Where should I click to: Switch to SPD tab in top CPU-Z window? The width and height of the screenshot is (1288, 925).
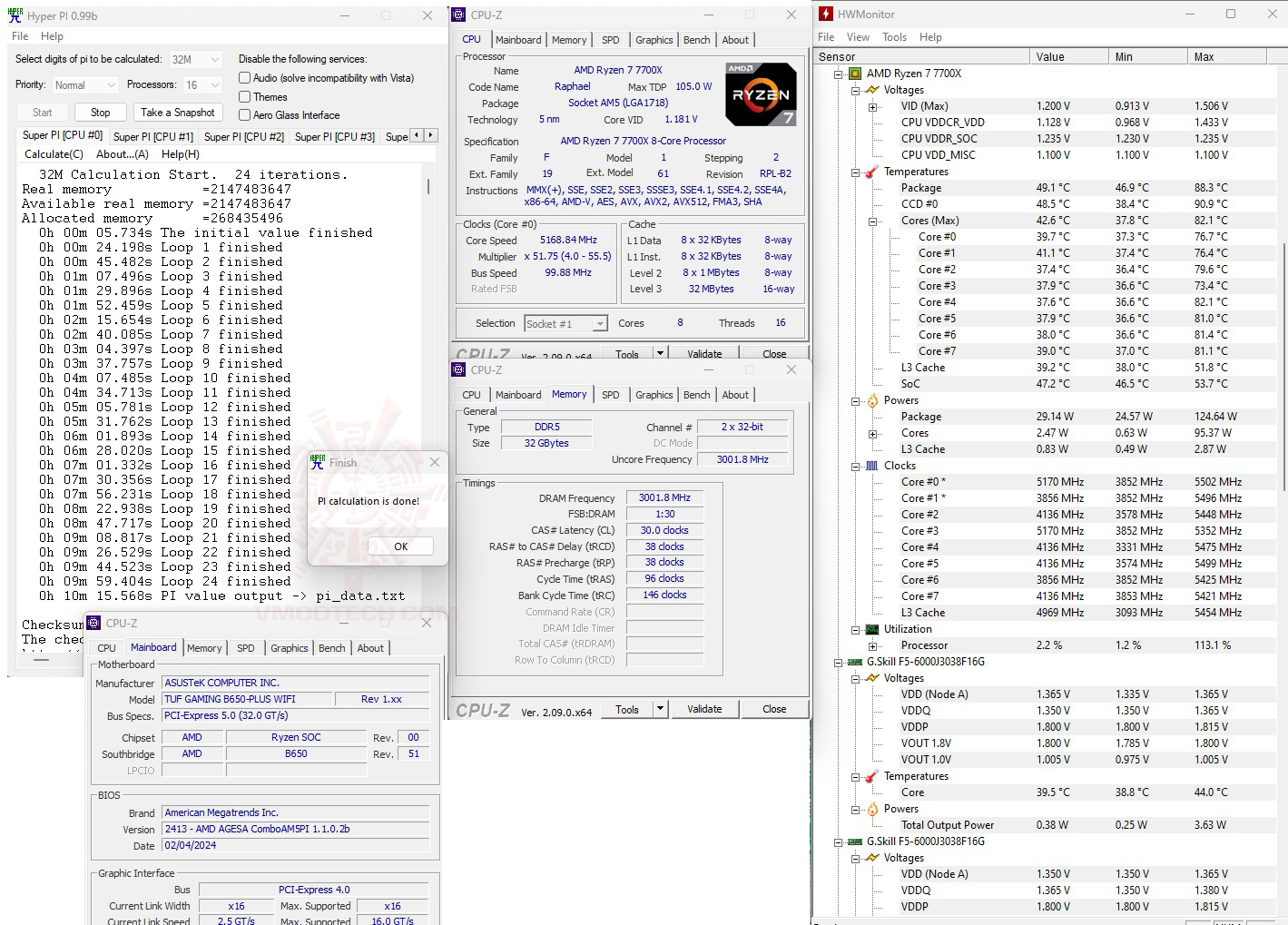pos(611,40)
